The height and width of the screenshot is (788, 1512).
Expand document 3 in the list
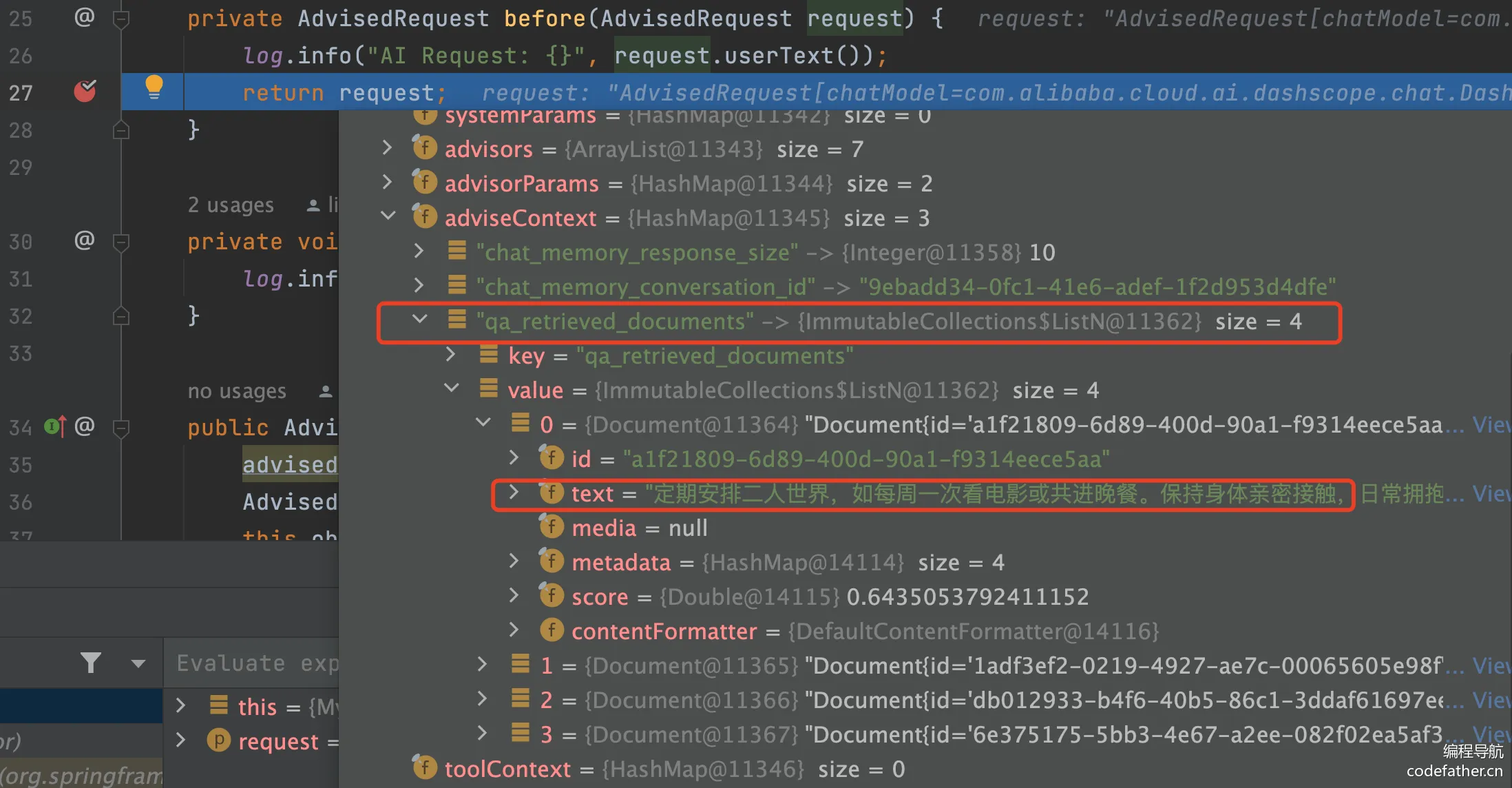(482, 733)
